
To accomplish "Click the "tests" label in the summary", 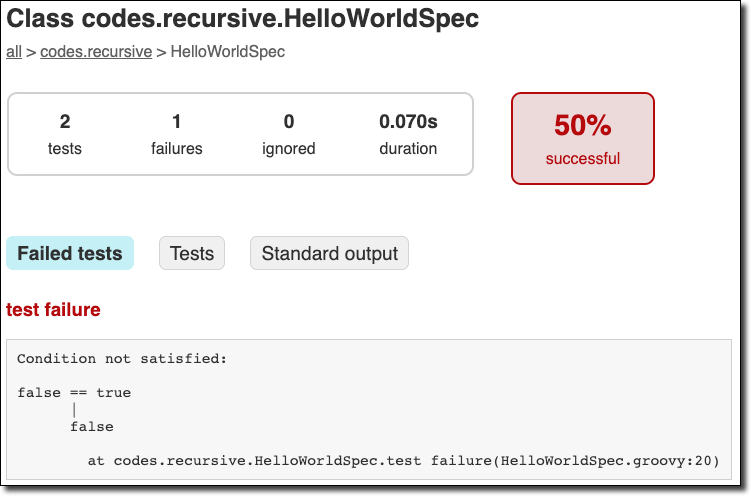I will pyautogui.click(x=65, y=149).
